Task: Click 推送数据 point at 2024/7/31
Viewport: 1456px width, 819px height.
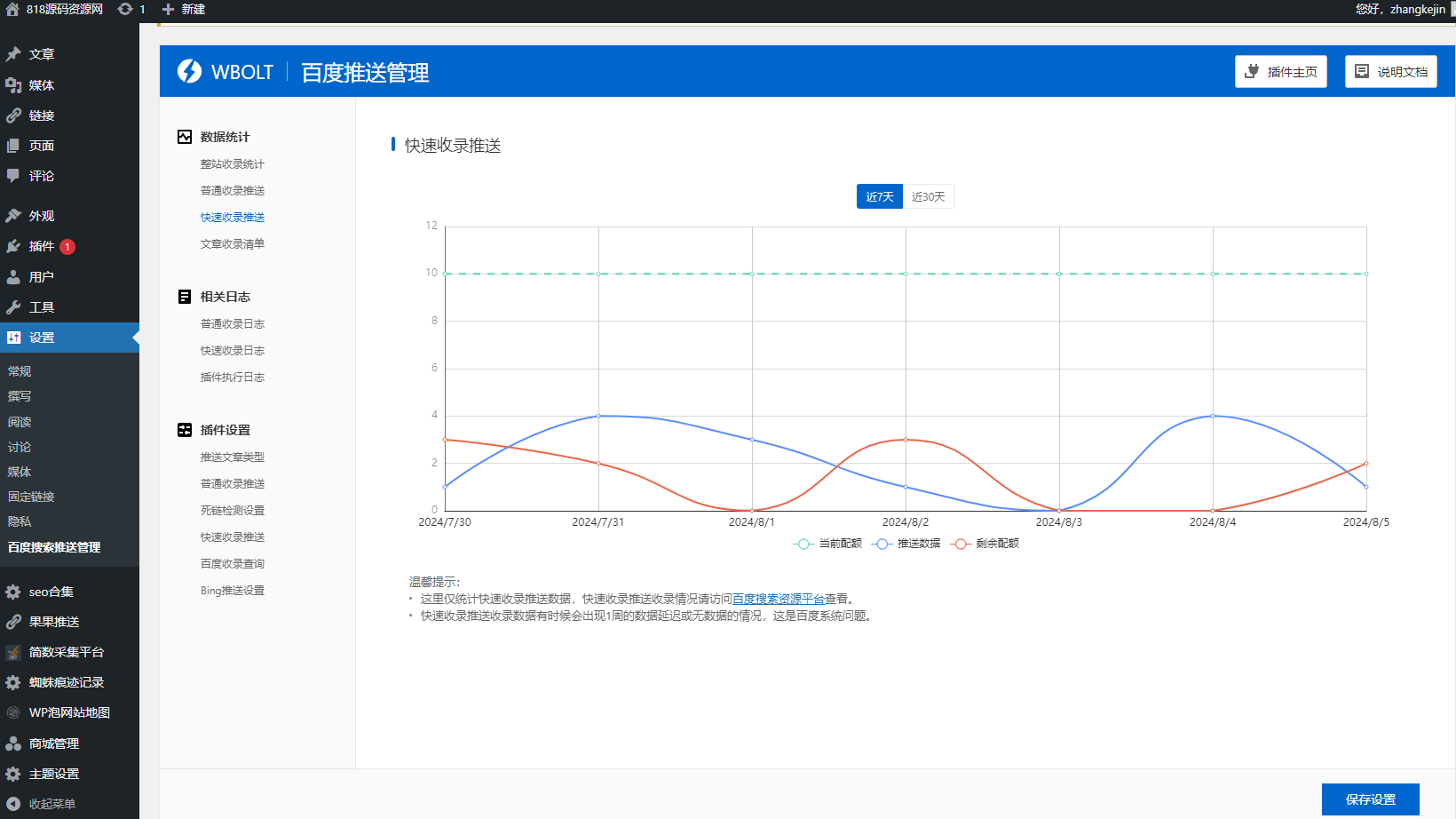Action: 598,416
